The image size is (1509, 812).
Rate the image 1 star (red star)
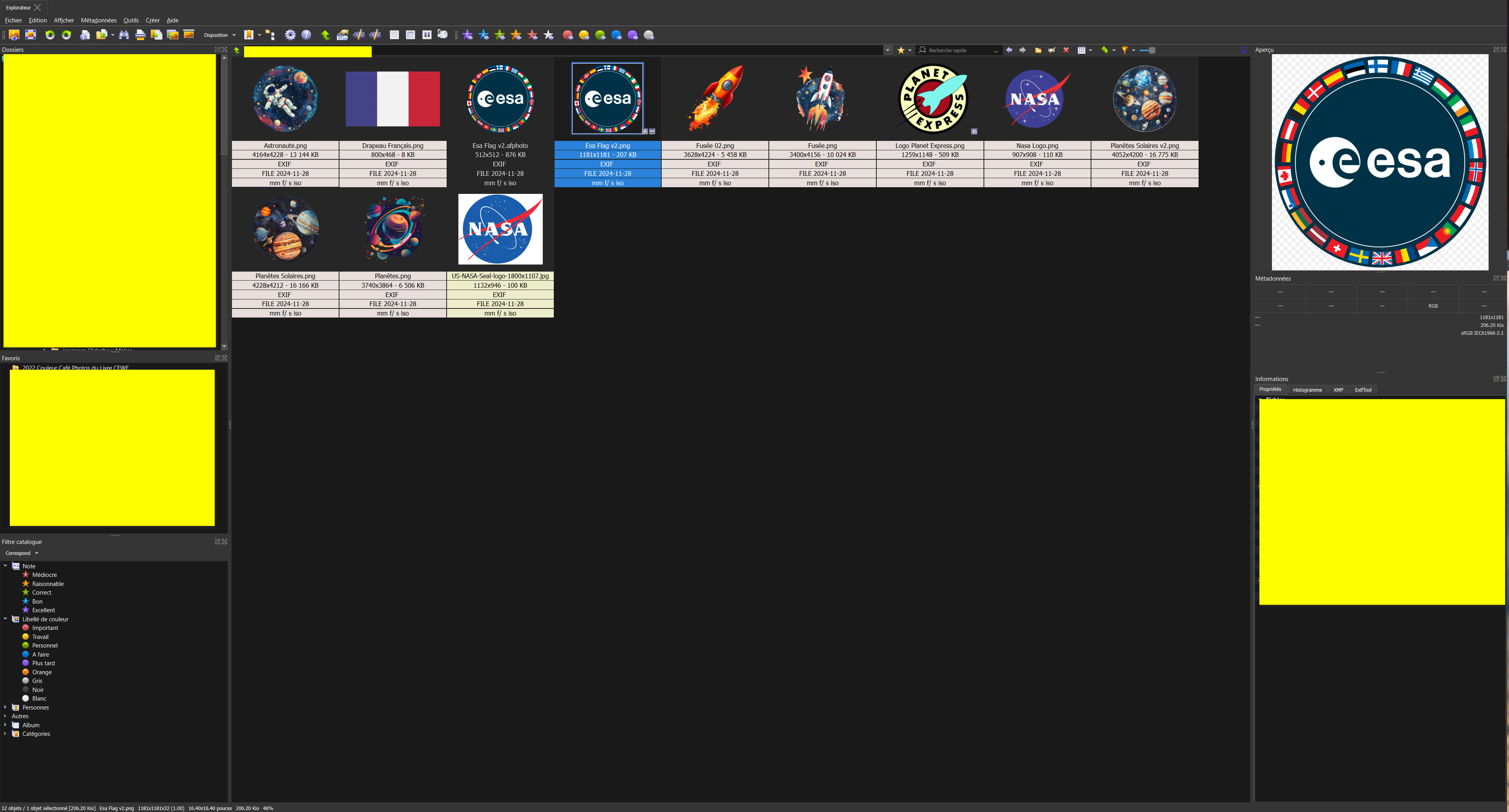pyautogui.click(x=533, y=35)
